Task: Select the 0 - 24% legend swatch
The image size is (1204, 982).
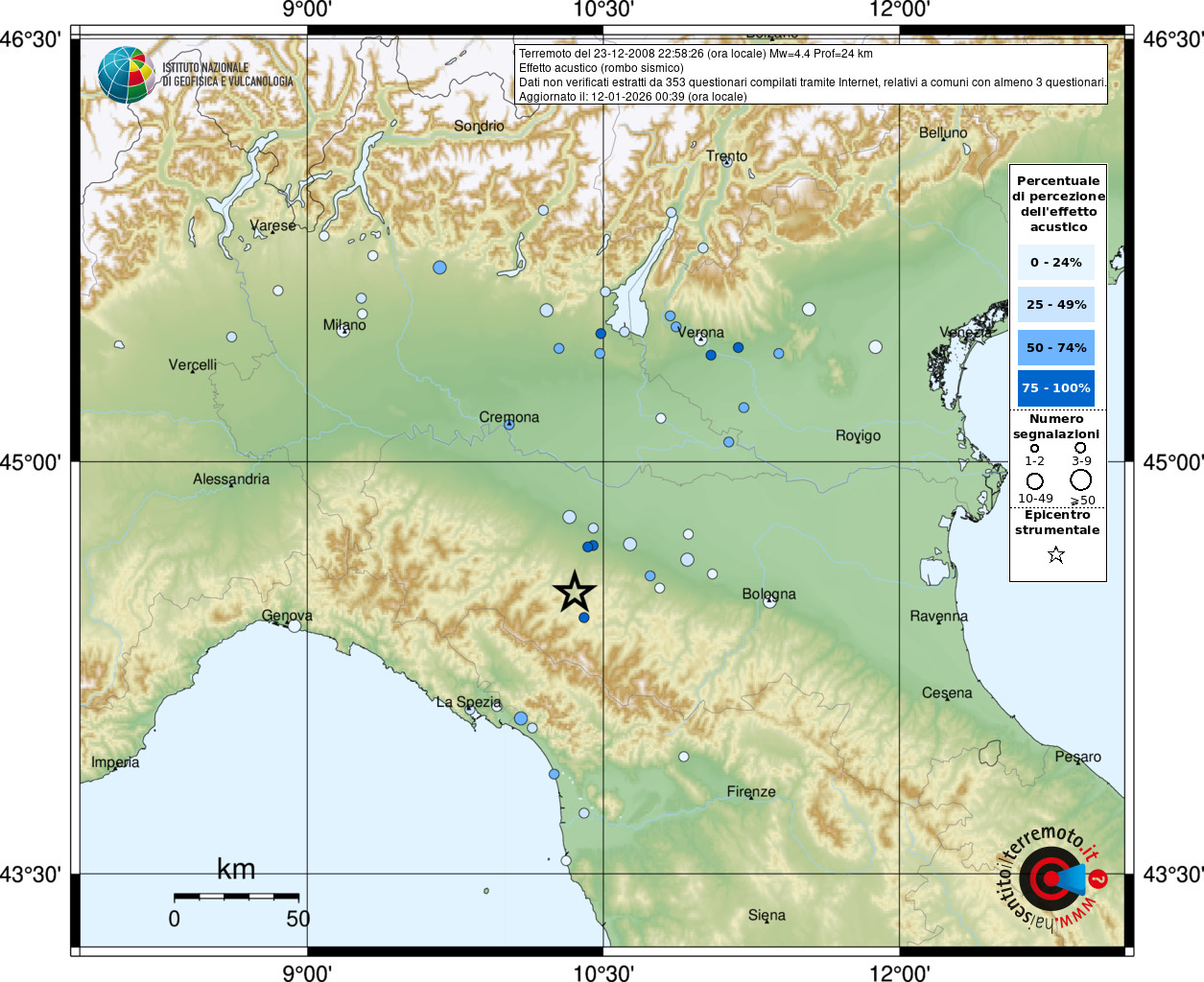Action: pos(1055,262)
